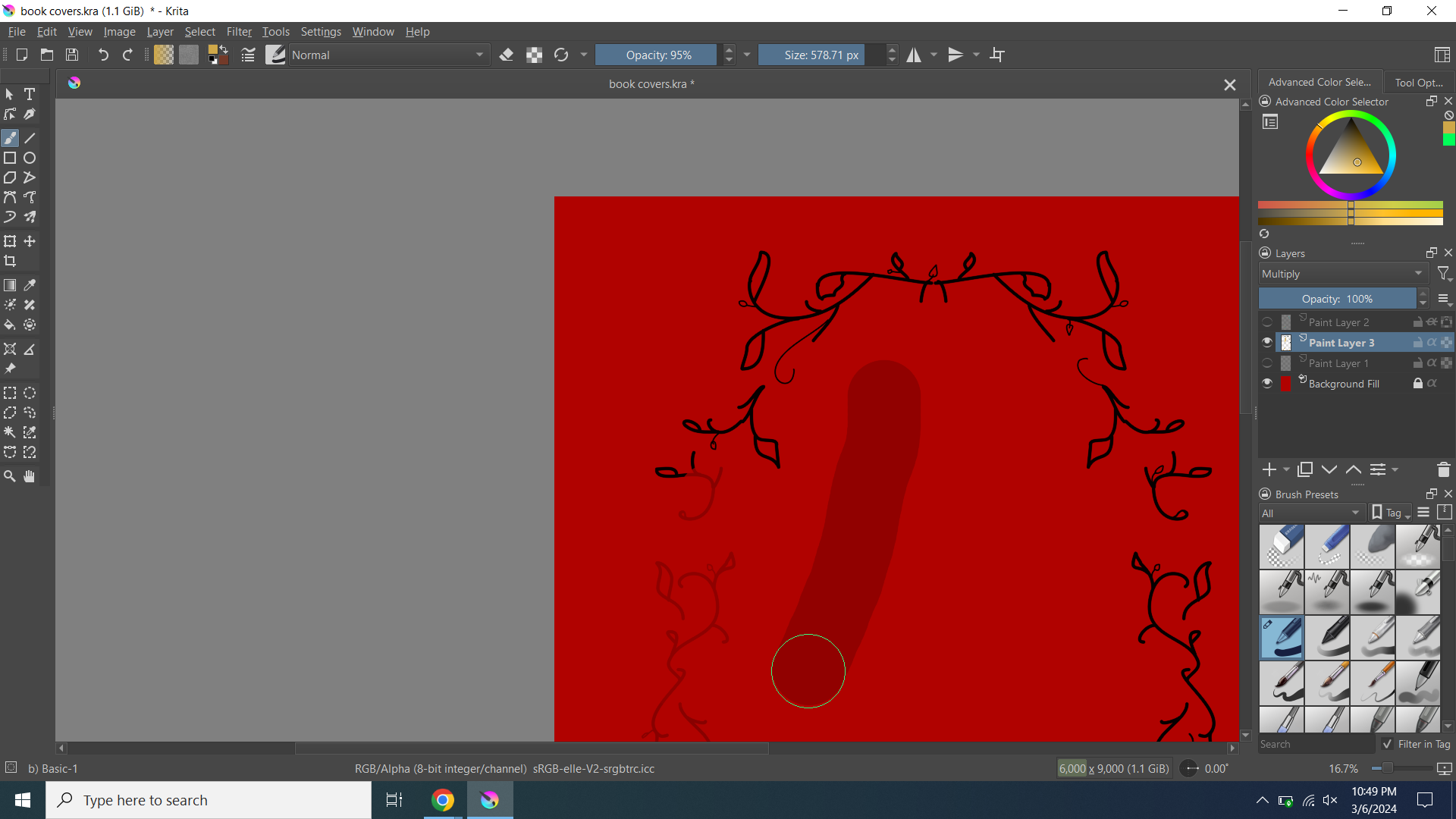1456x819 pixels.
Task: Choose the Fill bucket tool
Action: [x=10, y=325]
